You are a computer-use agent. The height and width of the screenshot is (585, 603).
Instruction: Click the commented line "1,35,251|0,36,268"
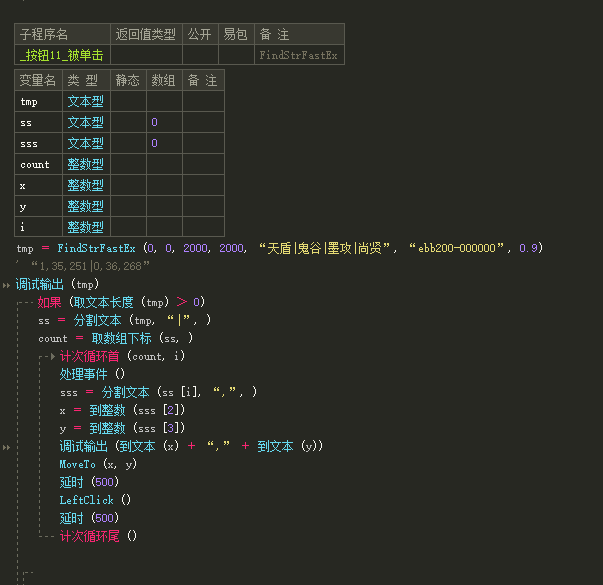[90, 266]
